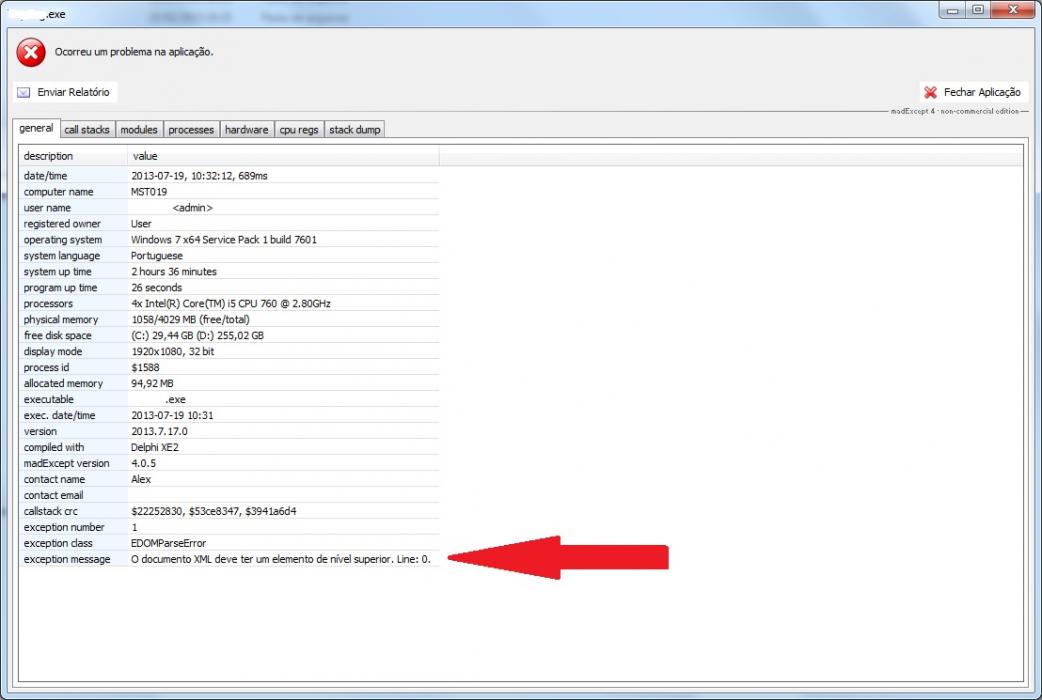Select process id value $1588
This screenshot has width=1042, height=700.
[145, 368]
